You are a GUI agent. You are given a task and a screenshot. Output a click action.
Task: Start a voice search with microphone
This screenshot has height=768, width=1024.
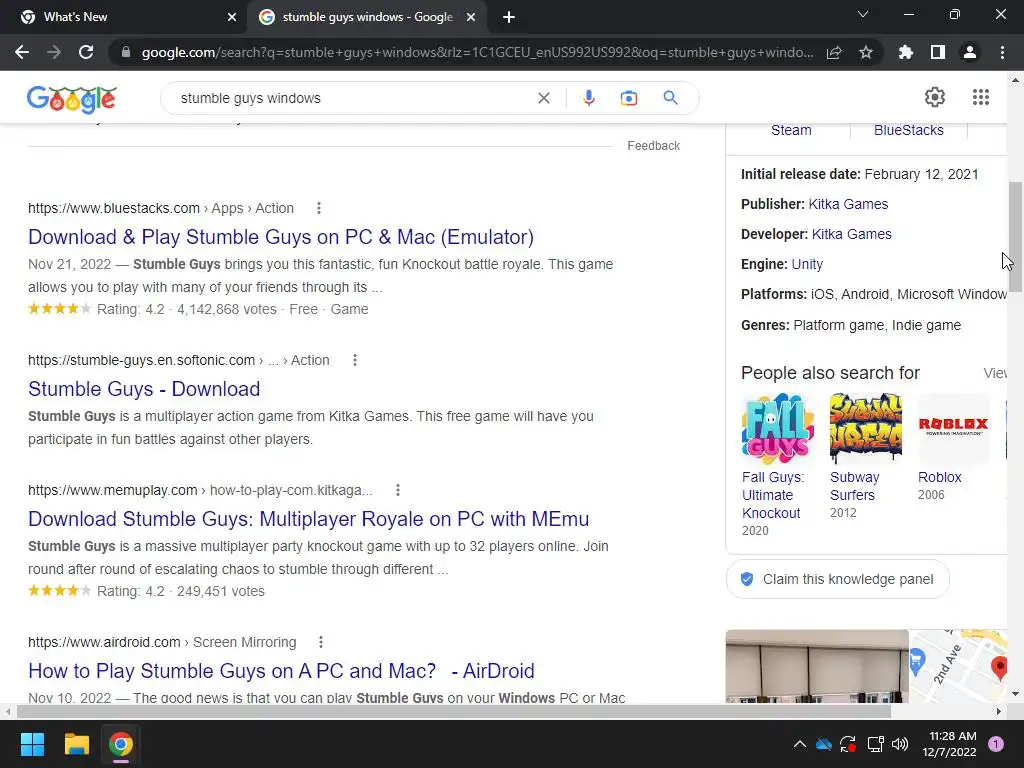588,98
